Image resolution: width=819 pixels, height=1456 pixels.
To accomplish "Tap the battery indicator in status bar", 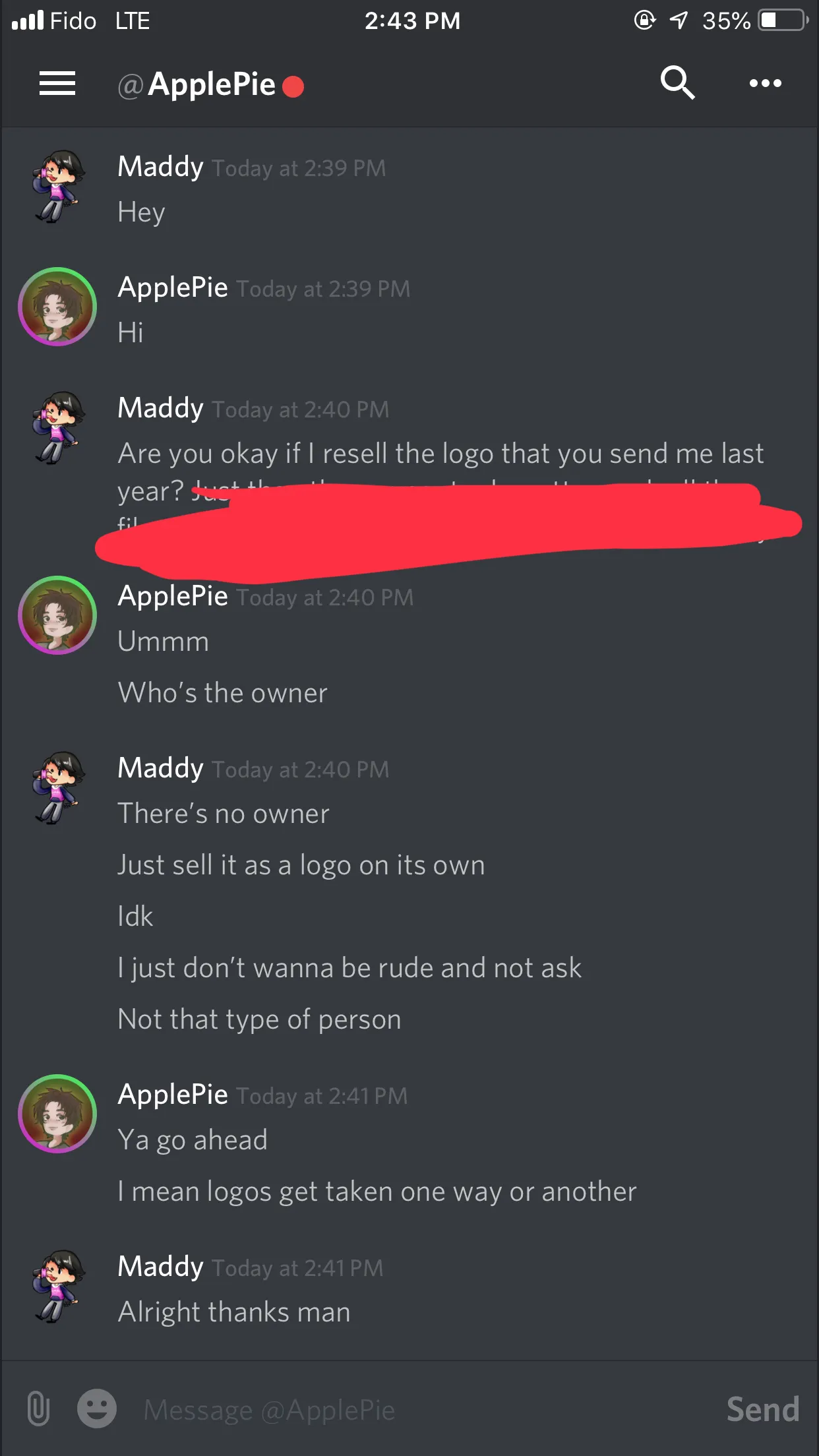I will (x=783, y=20).
